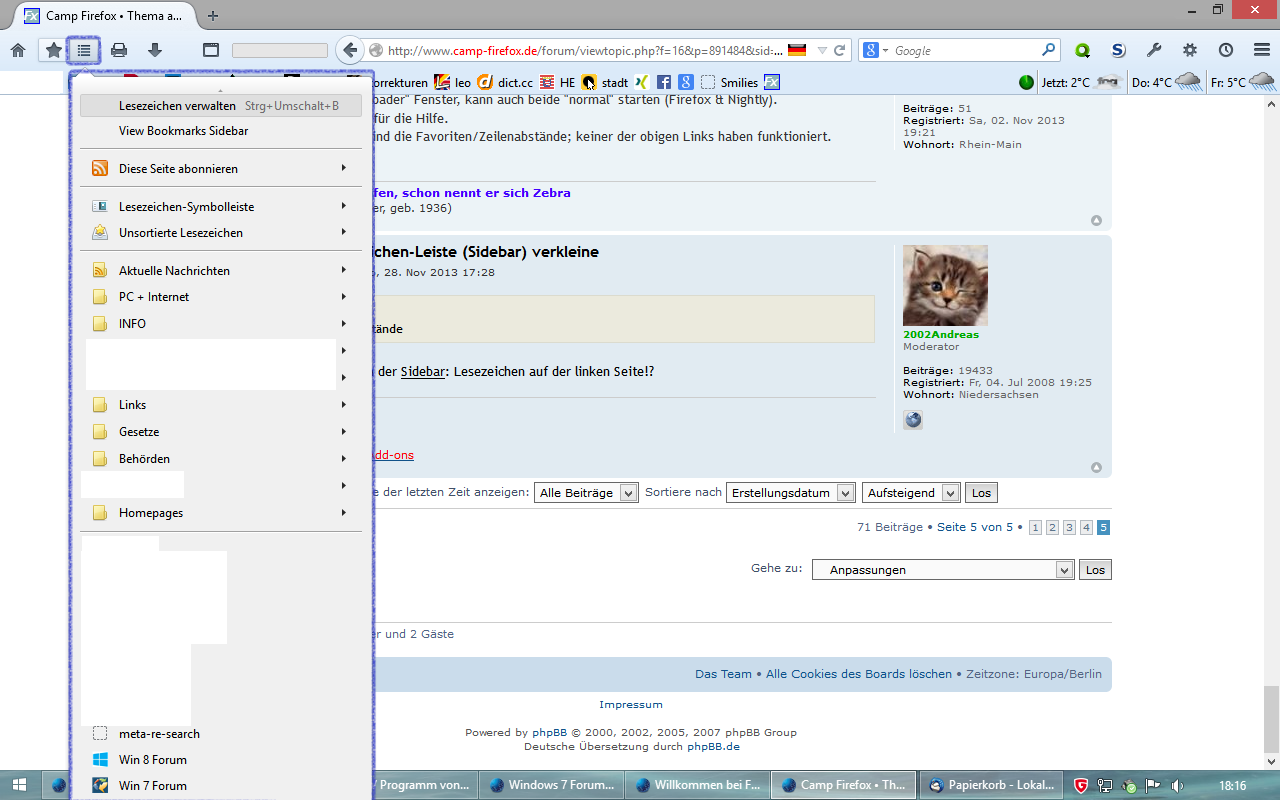
Task: Open the stadt bookmark
Action: tap(606, 82)
